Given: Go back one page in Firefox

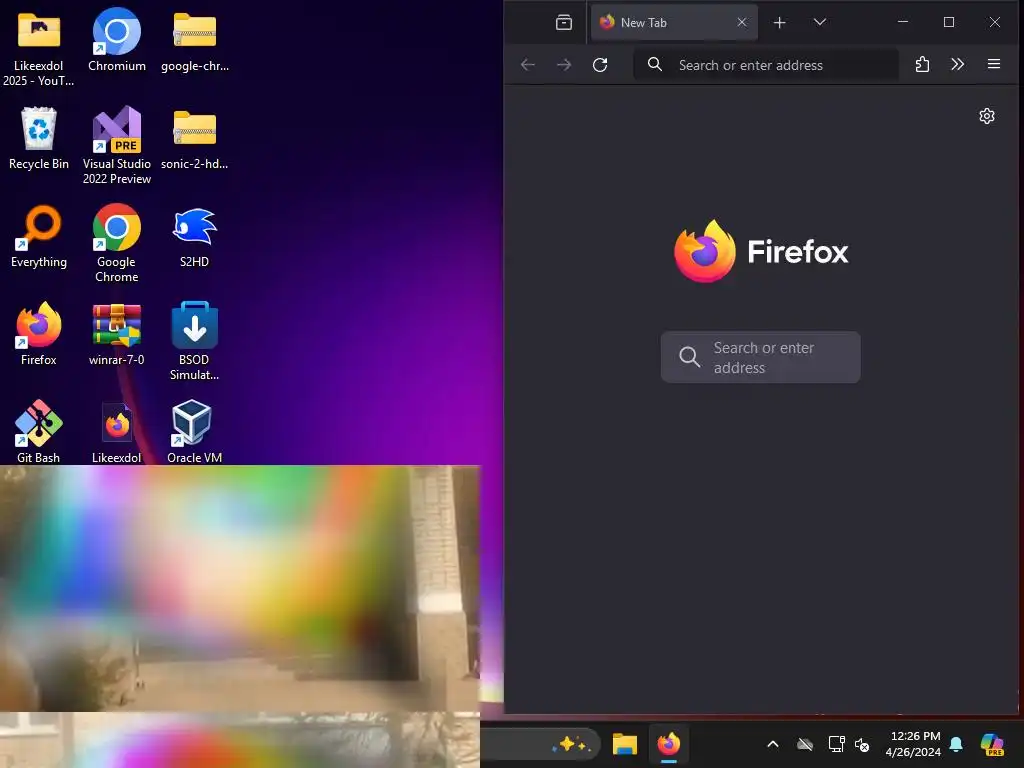Looking at the screenshot, I should pos(528,65).
